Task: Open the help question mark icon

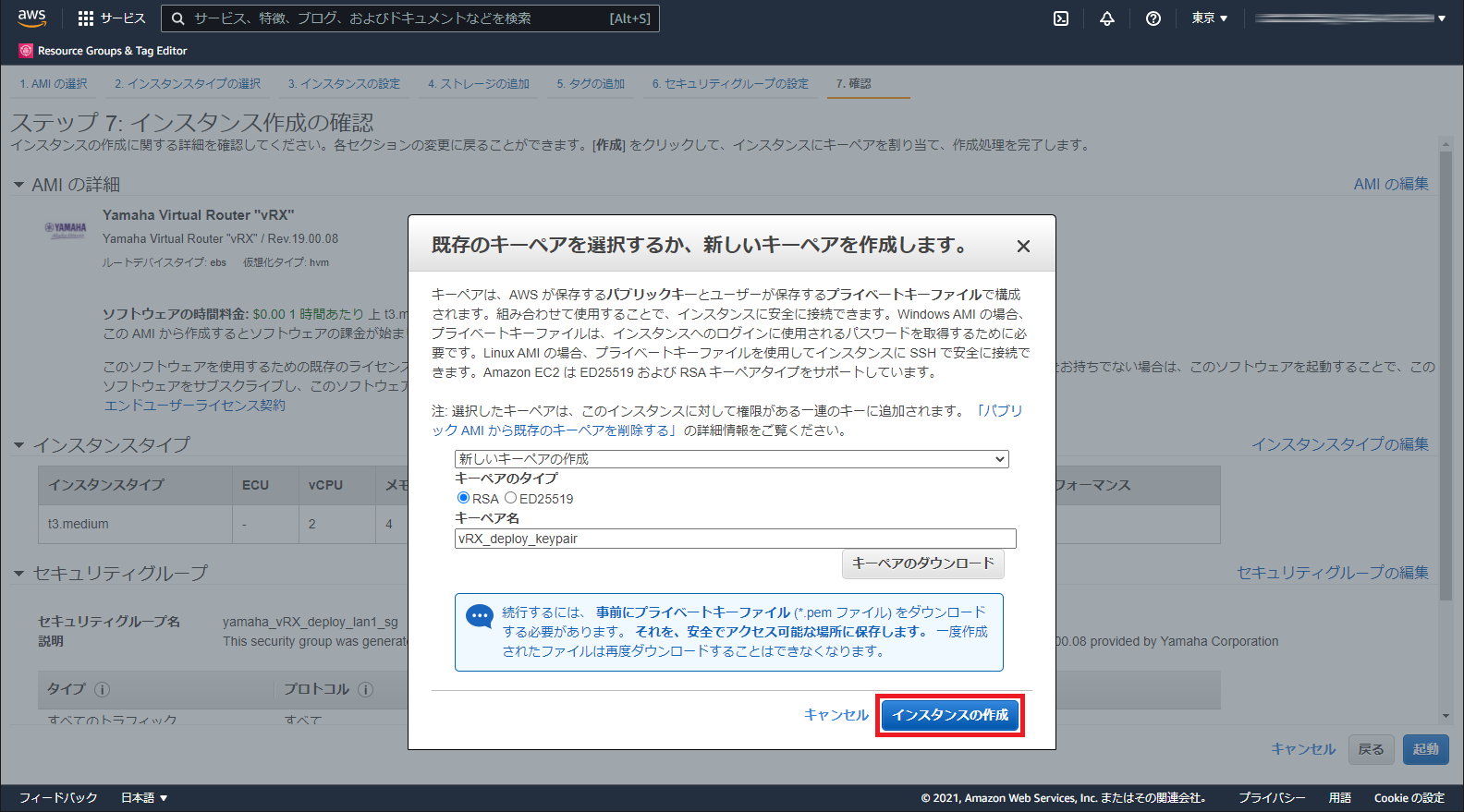Action: click(x=1153, y=18)
